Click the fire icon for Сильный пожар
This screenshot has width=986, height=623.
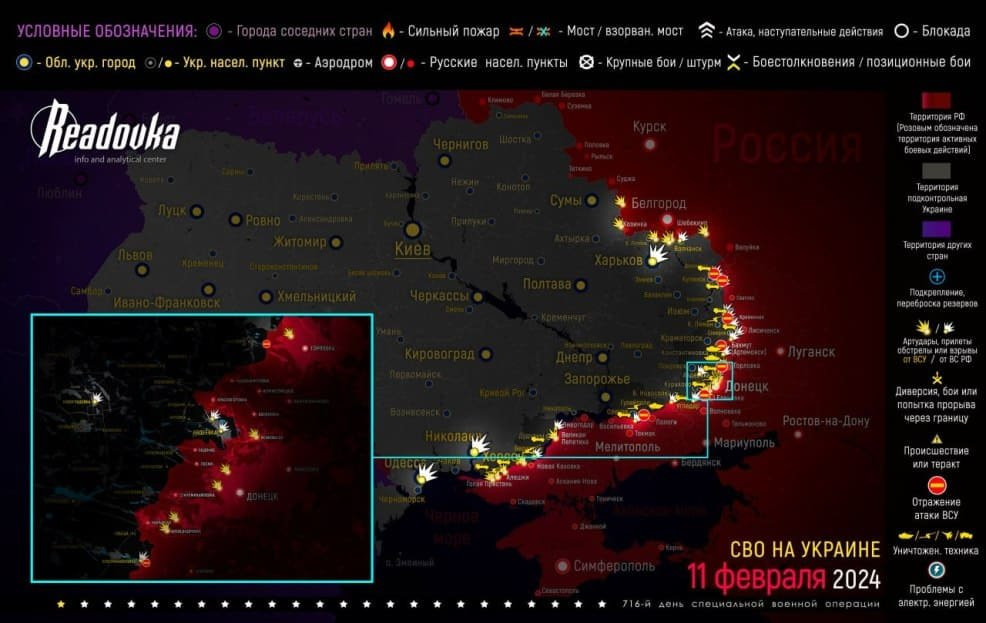pyautogui.click(x=389, y=30)
